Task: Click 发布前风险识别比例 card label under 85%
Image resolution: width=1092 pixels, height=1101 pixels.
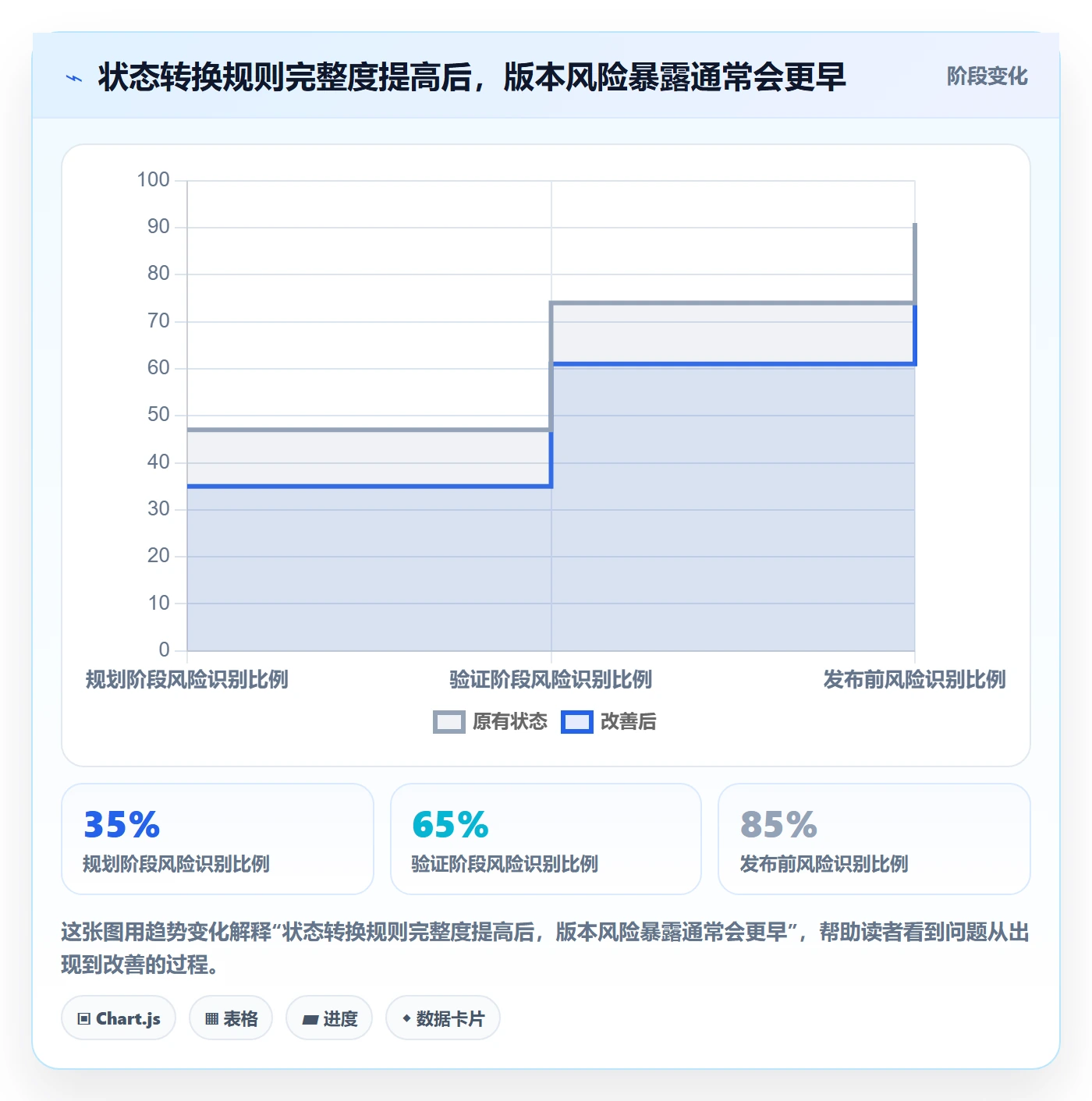Action: 824,864
